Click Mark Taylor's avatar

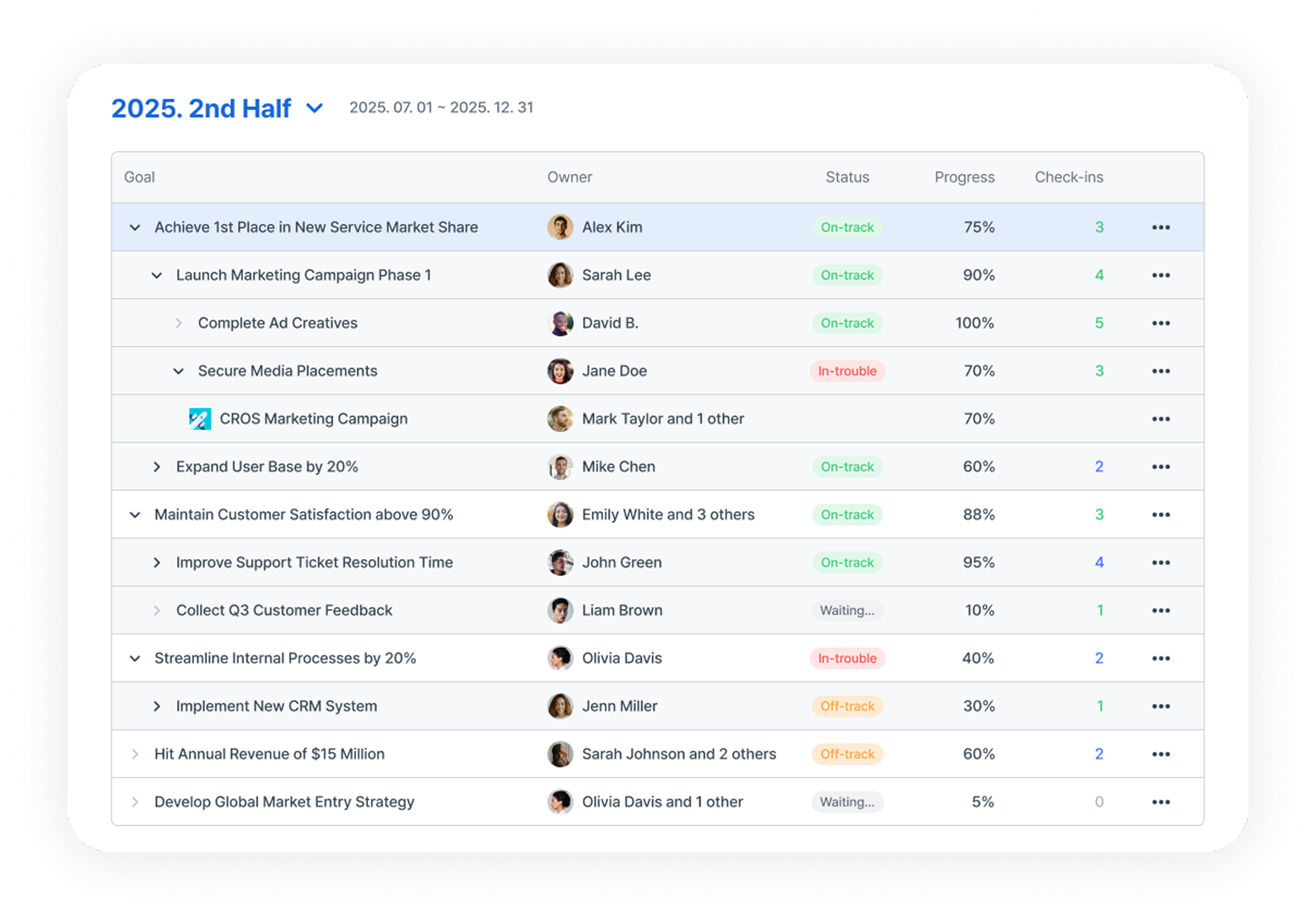[560, 418]
